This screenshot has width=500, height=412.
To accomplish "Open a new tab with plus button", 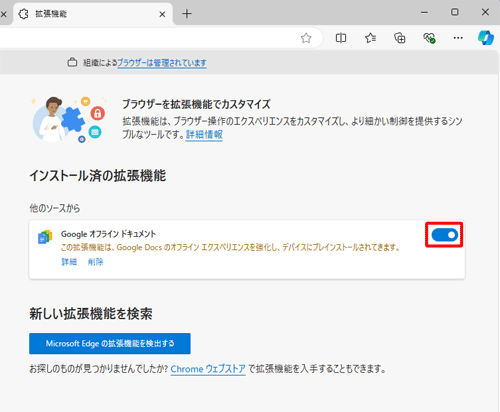I will coord(187,14).
